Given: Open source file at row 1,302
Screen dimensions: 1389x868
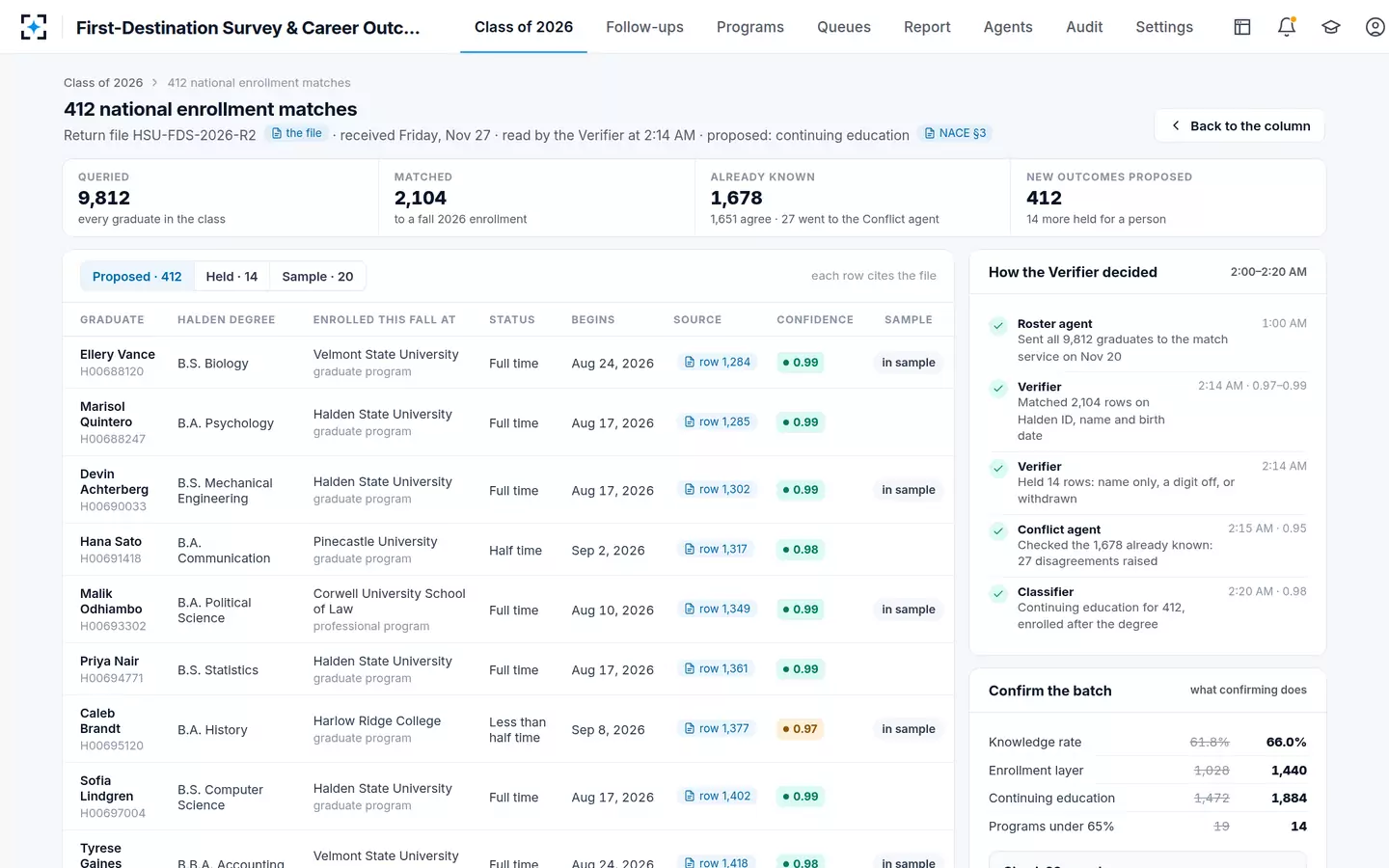Looking at the screenshot, I should click(718, 490).
